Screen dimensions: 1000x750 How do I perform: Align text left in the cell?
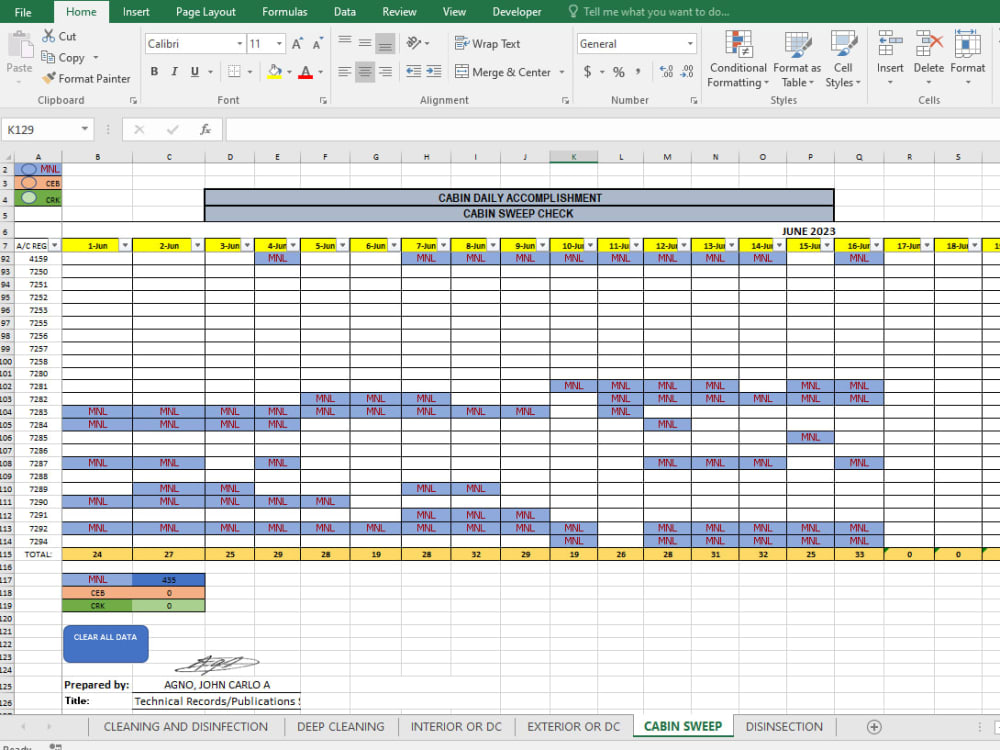point(345,71)
